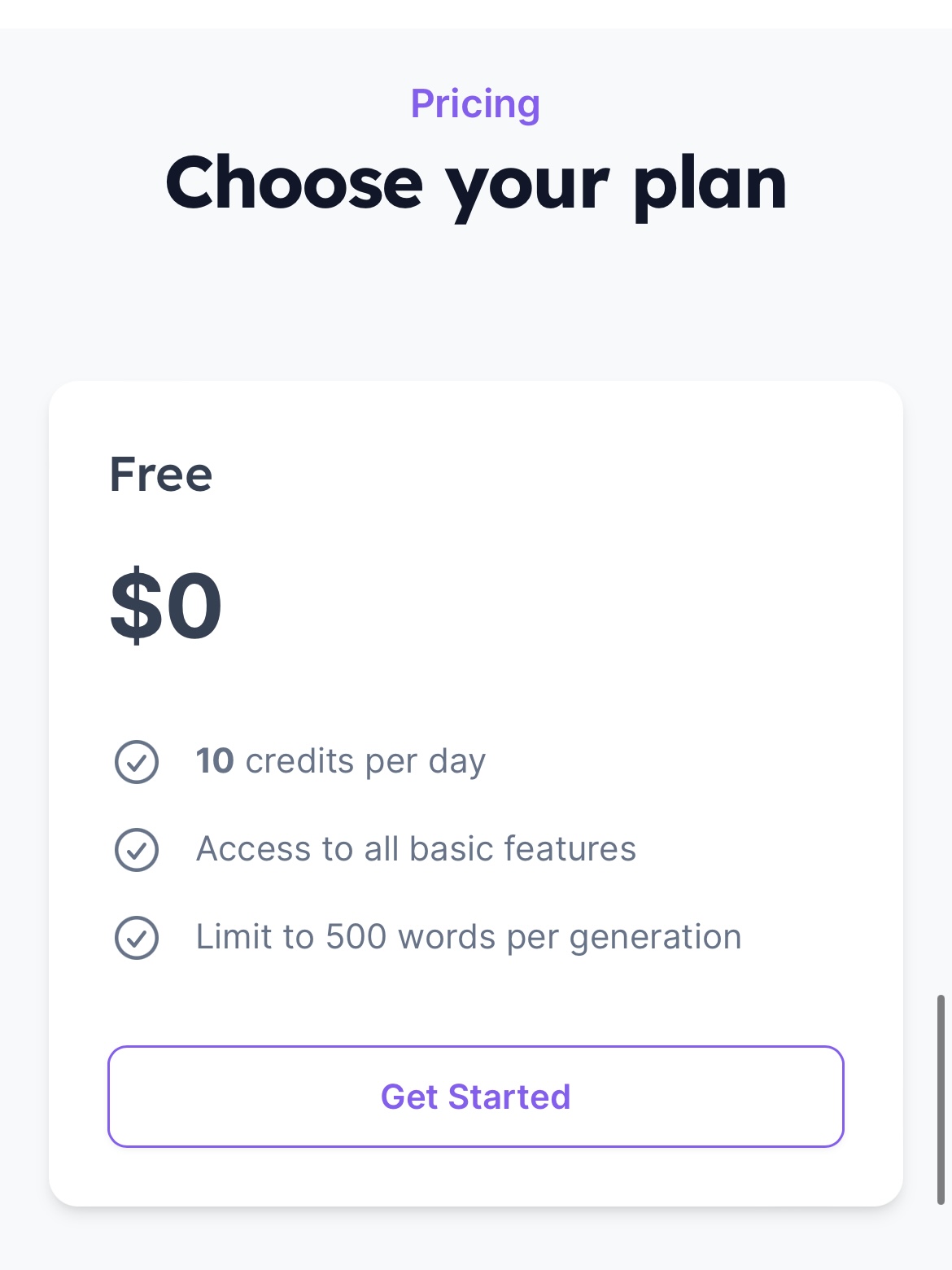Click the $0 price amount
Image resolution: width=952 pixels, height=1270 pixels.
pyautogui.click(x=166, y=606)
